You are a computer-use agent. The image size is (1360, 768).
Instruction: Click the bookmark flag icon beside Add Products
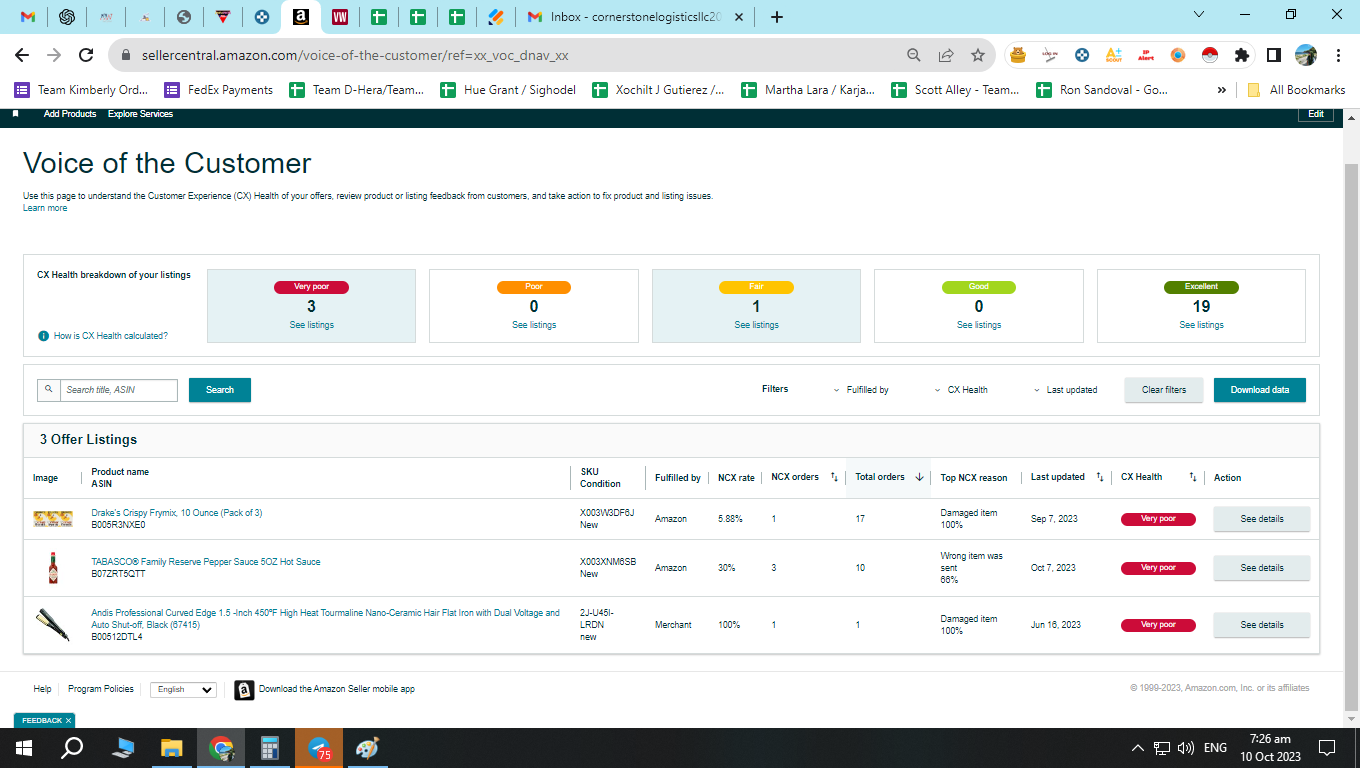click(x=16, y=114)
